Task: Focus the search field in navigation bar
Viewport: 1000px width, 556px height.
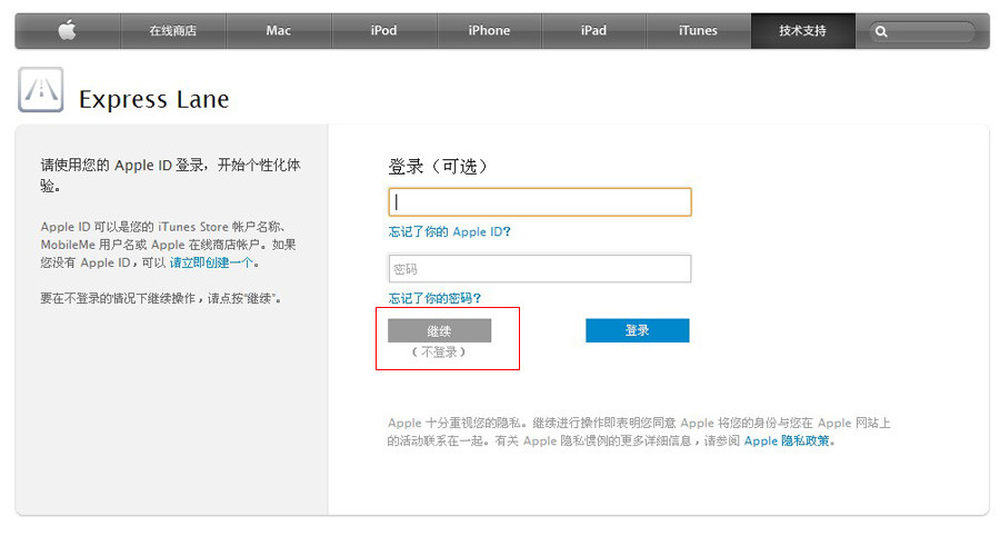Action: 922,31
